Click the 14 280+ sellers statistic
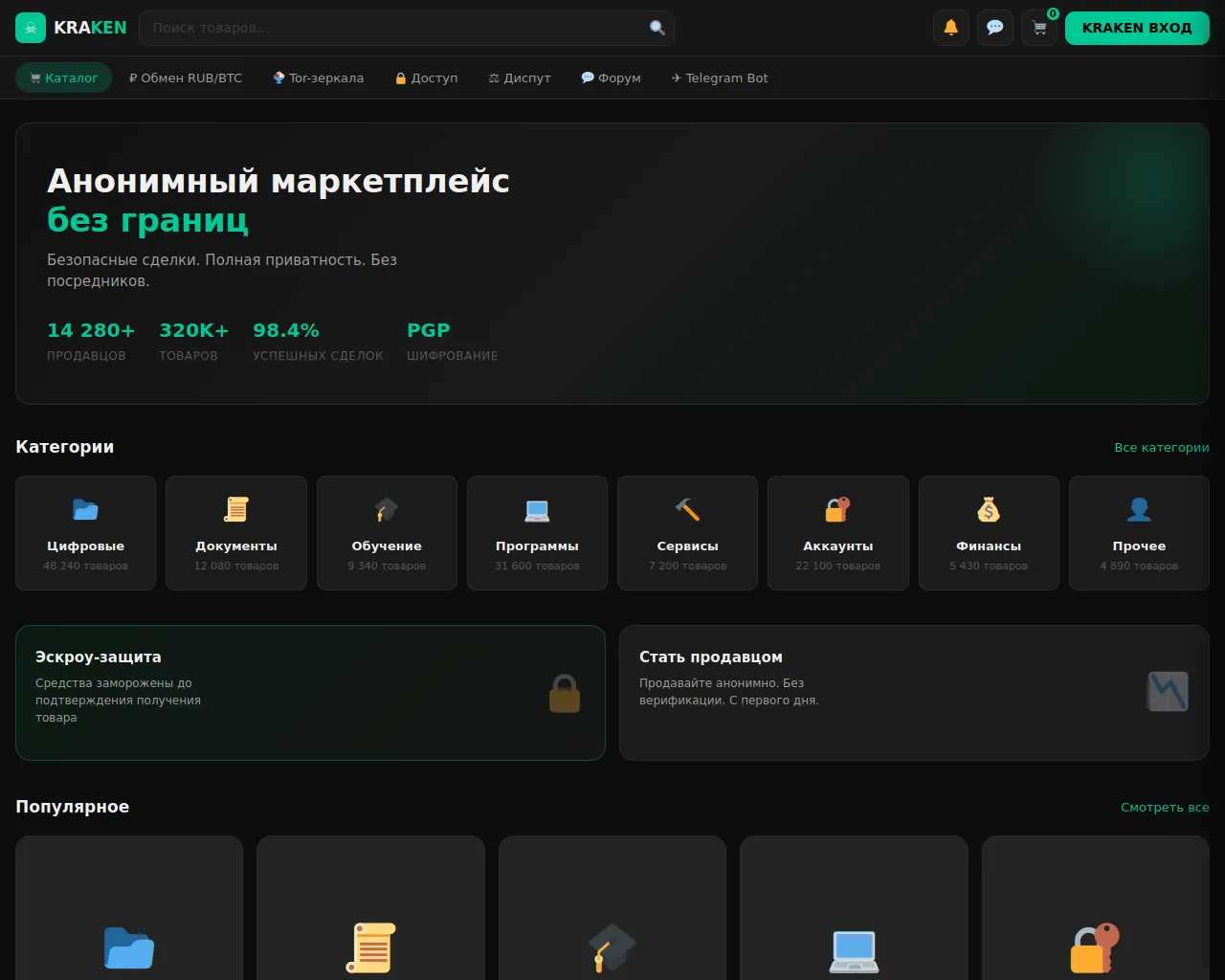 (x=91, y=341)
